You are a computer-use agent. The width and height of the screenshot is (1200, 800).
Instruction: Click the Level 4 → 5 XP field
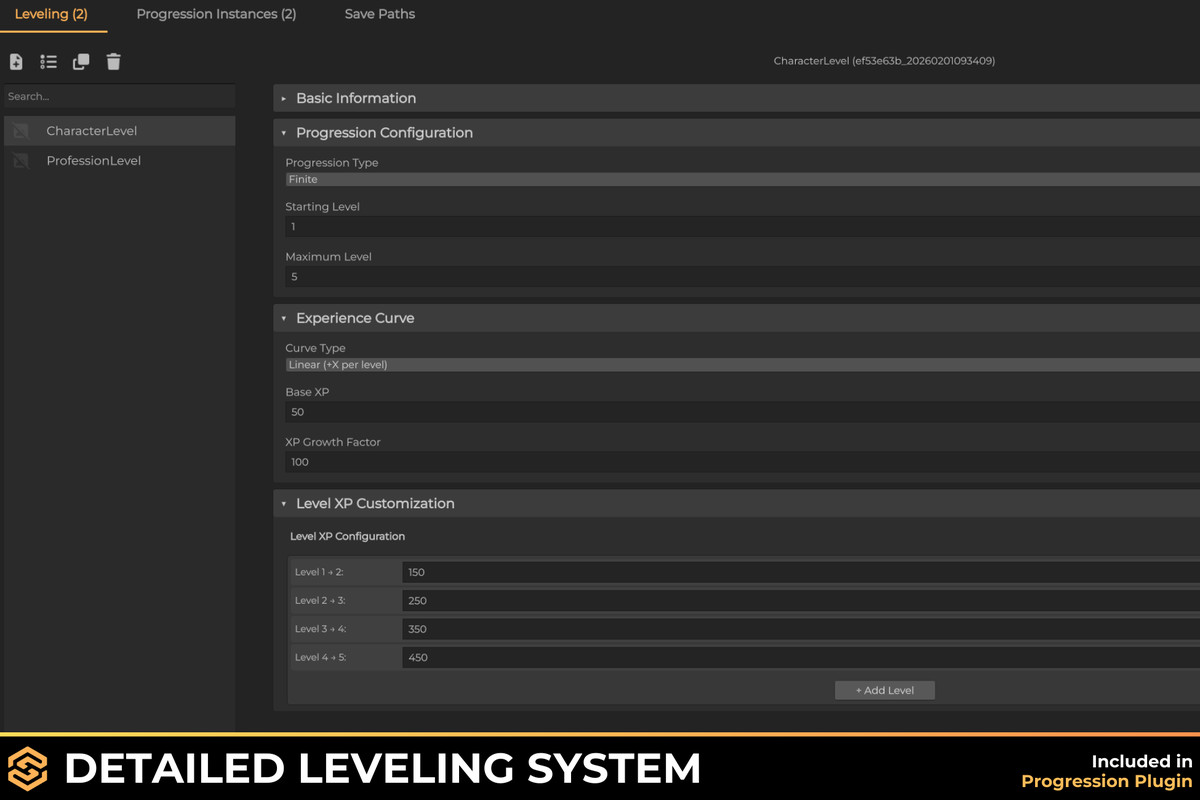tap(801, 657)
